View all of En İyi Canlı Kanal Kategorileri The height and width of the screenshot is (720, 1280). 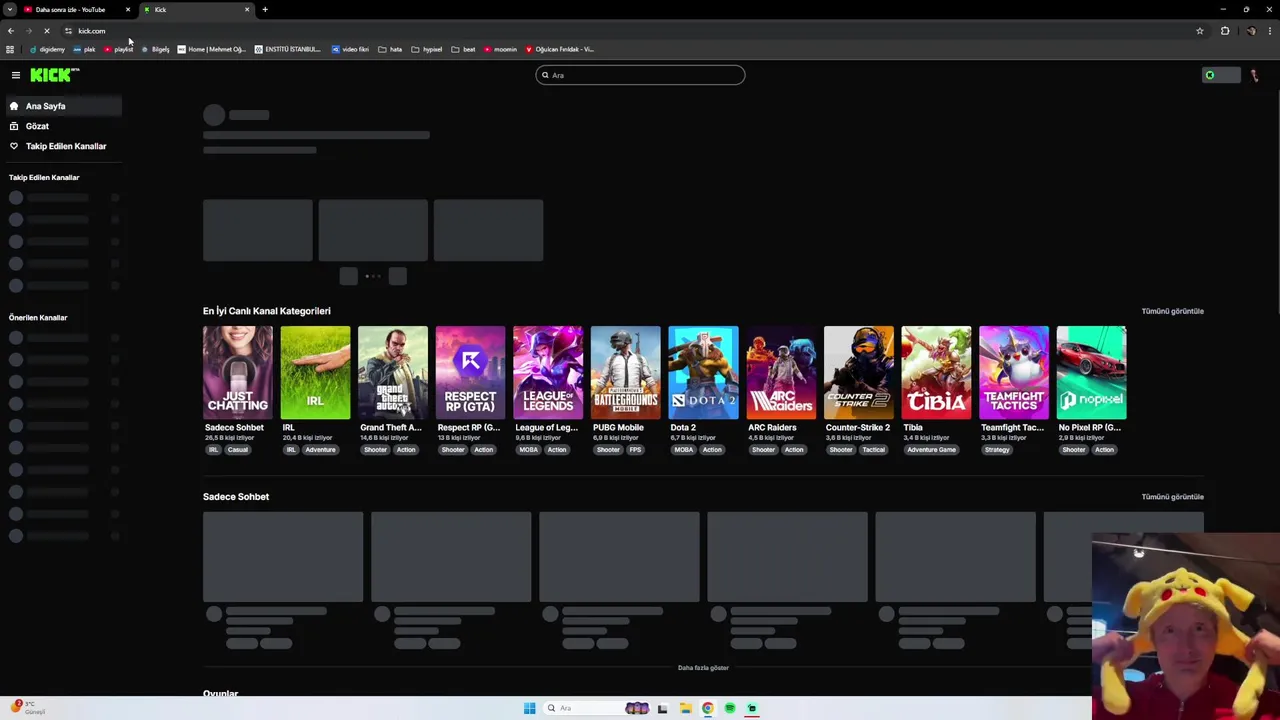click(1172, 311)
